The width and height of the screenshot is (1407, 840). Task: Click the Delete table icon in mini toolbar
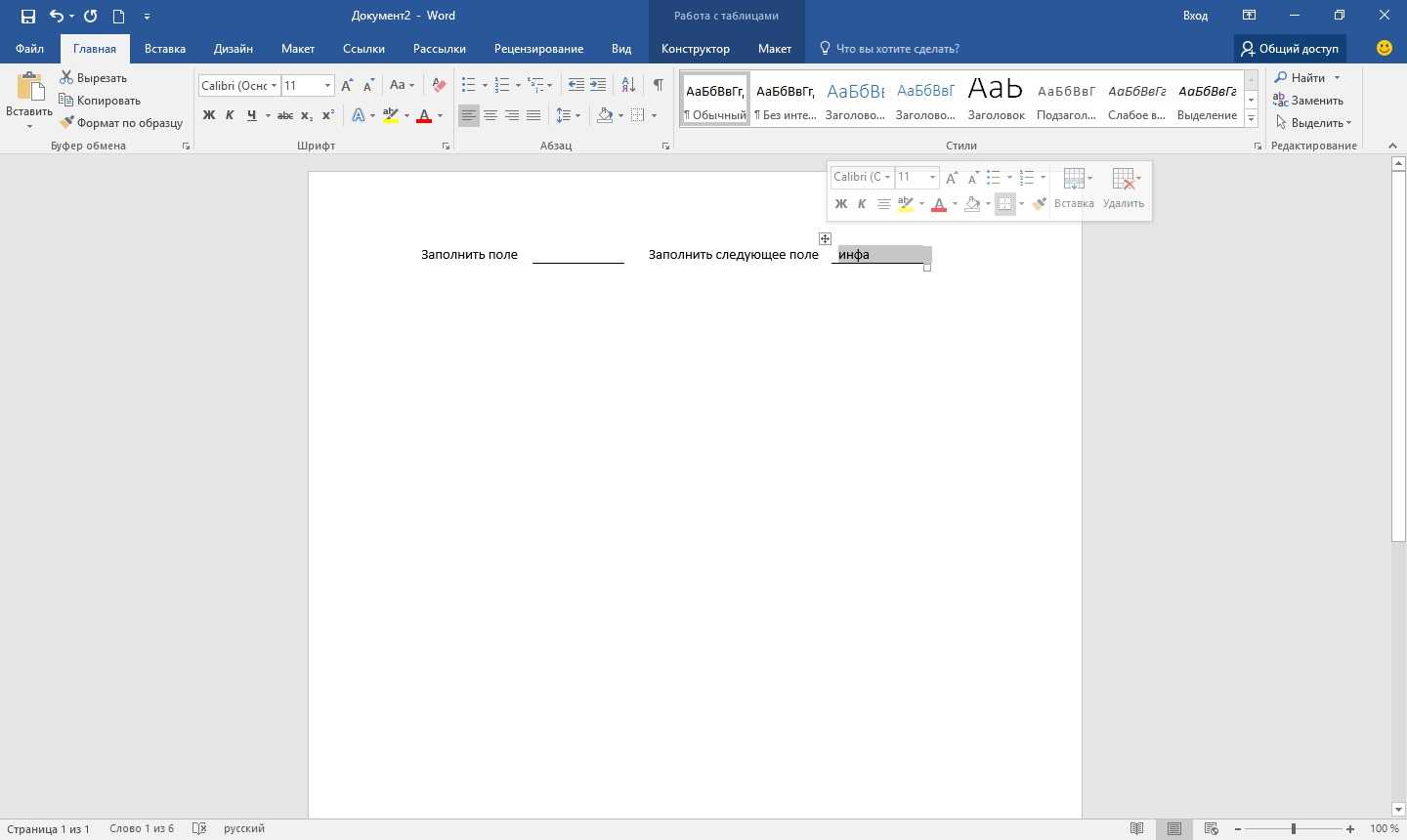pos(1124,189)
